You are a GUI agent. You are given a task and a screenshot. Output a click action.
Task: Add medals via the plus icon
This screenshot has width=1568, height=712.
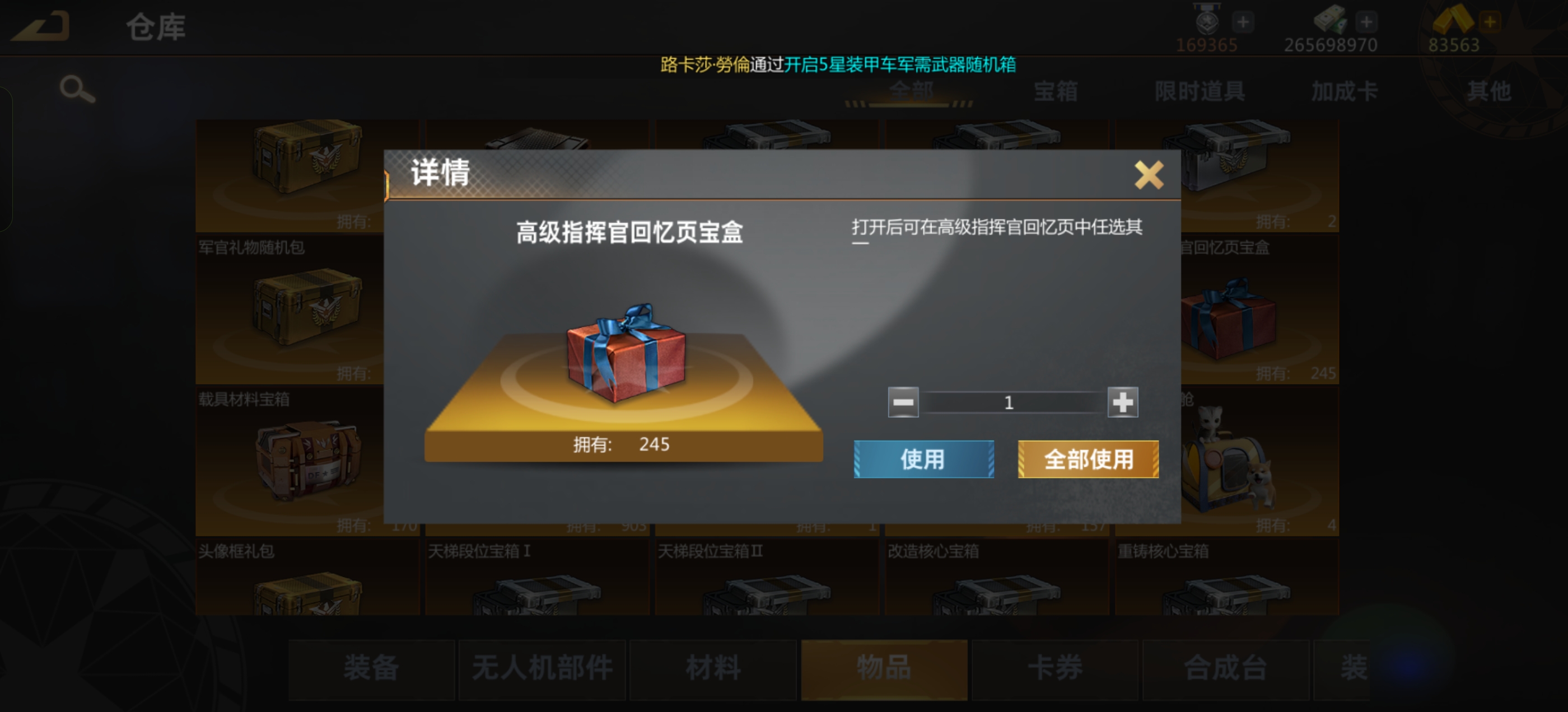(x=1243, y=22)
